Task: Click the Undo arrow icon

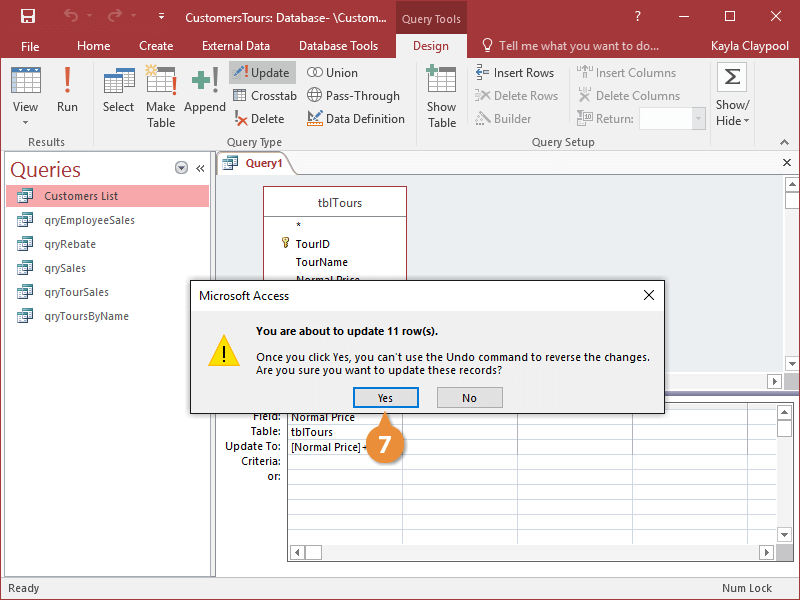Action: pyautogui.click(x=71, y=16)
